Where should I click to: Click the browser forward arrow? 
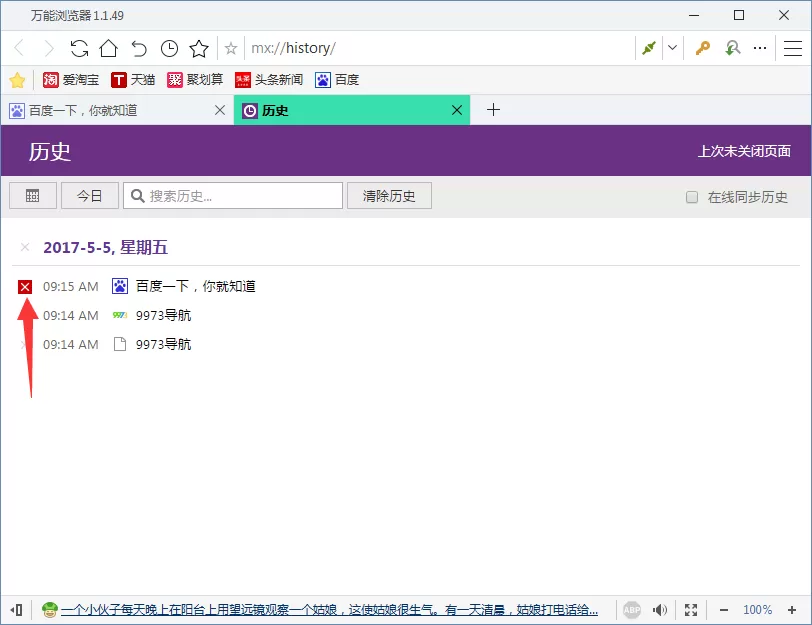[48, 48]
